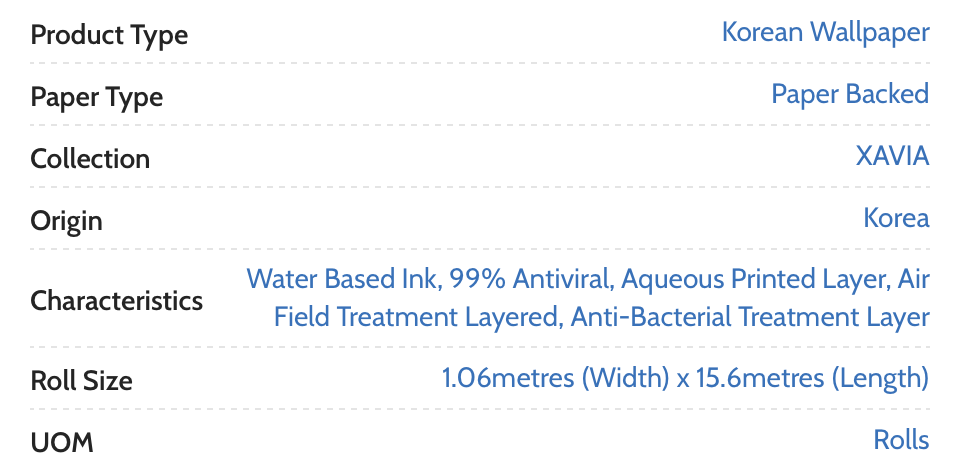
Task: Click the Product Type label
Action: (x=109, y=35)
